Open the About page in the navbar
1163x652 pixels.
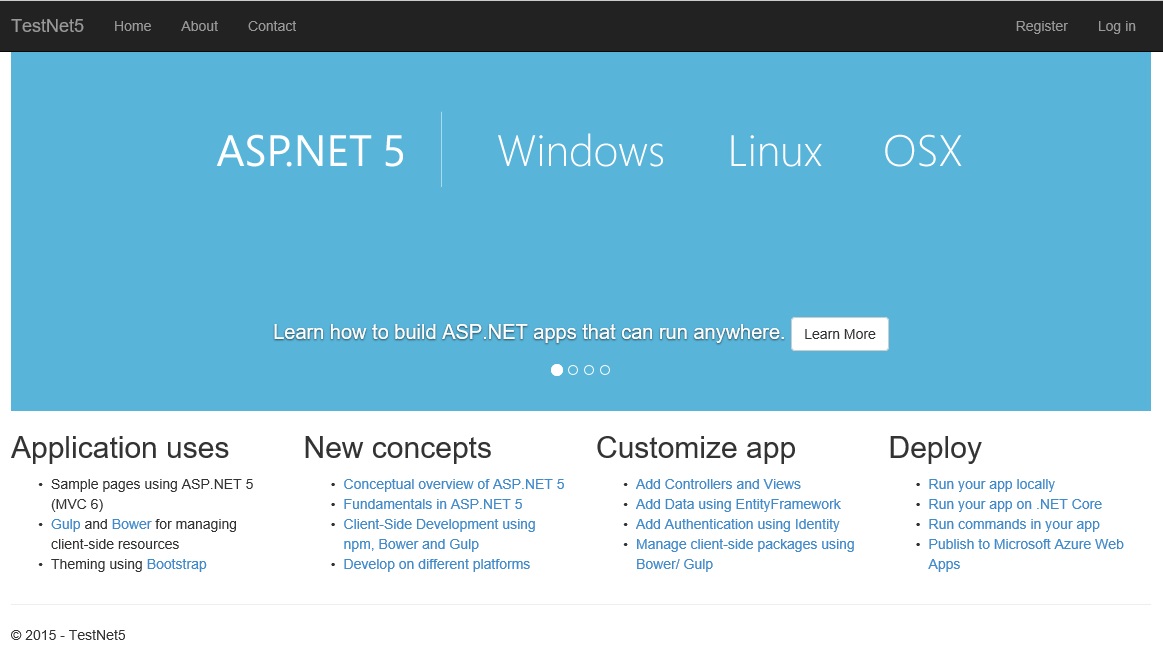click(x=200, y=26)
